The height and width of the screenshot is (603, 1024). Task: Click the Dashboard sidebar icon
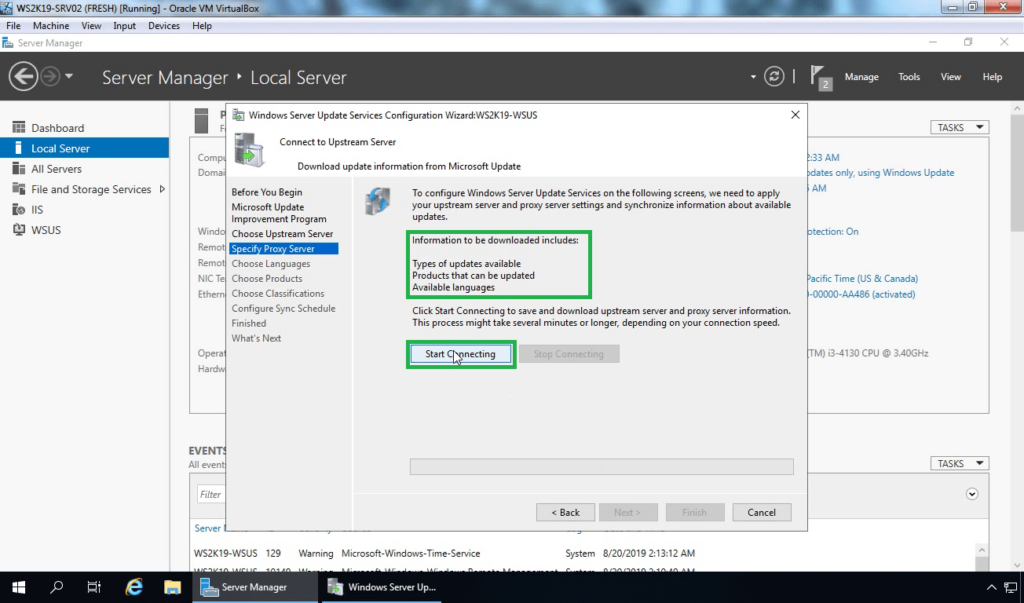coord(18,127)
